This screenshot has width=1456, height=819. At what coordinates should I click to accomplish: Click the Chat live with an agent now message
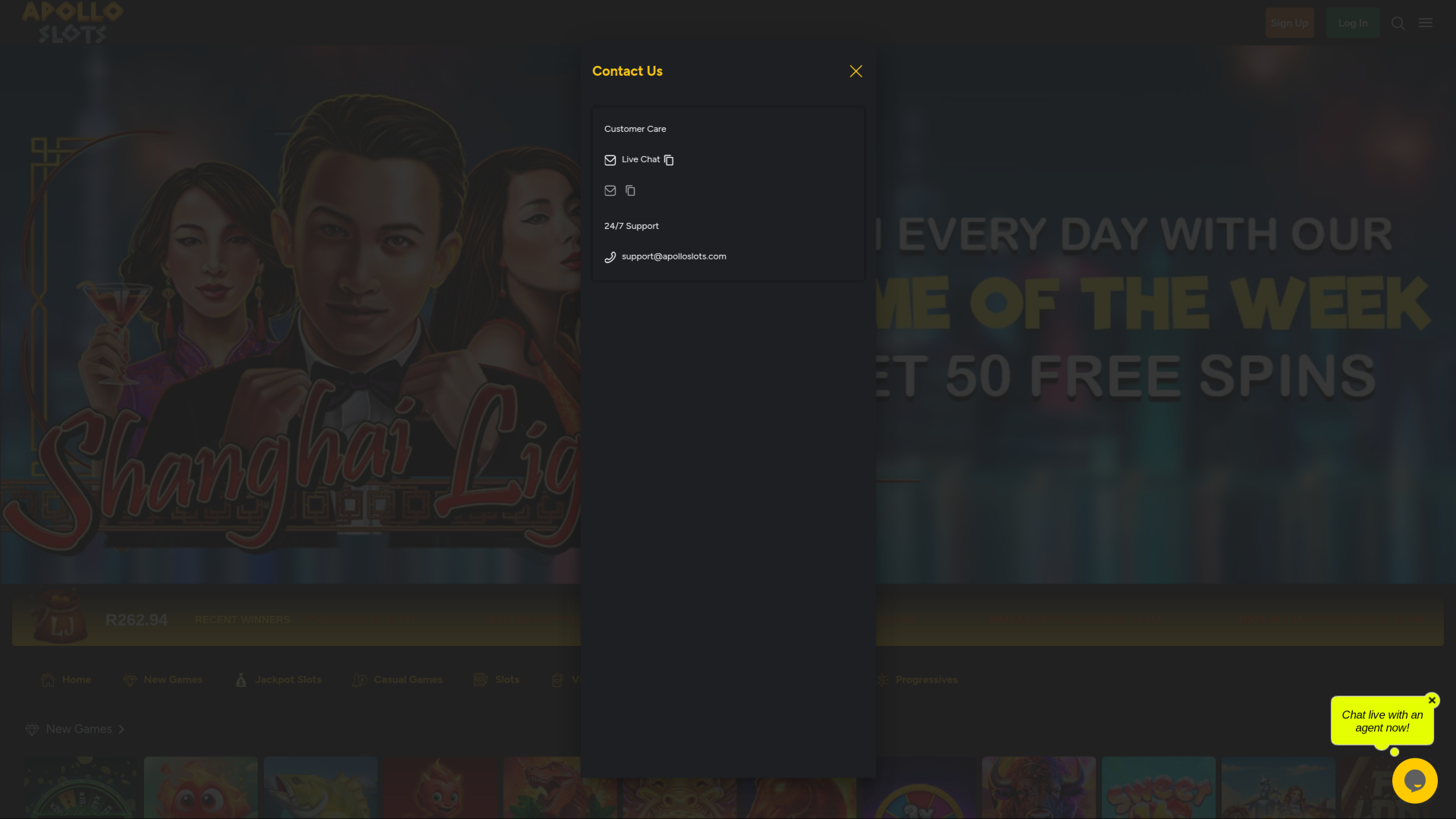(1382, 721)
